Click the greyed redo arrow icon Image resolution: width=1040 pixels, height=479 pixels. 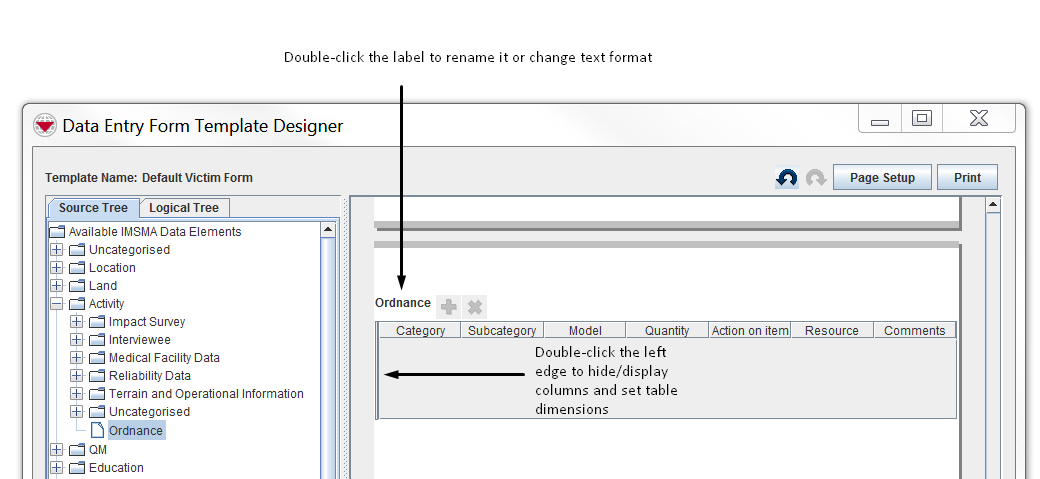(816, 178)
